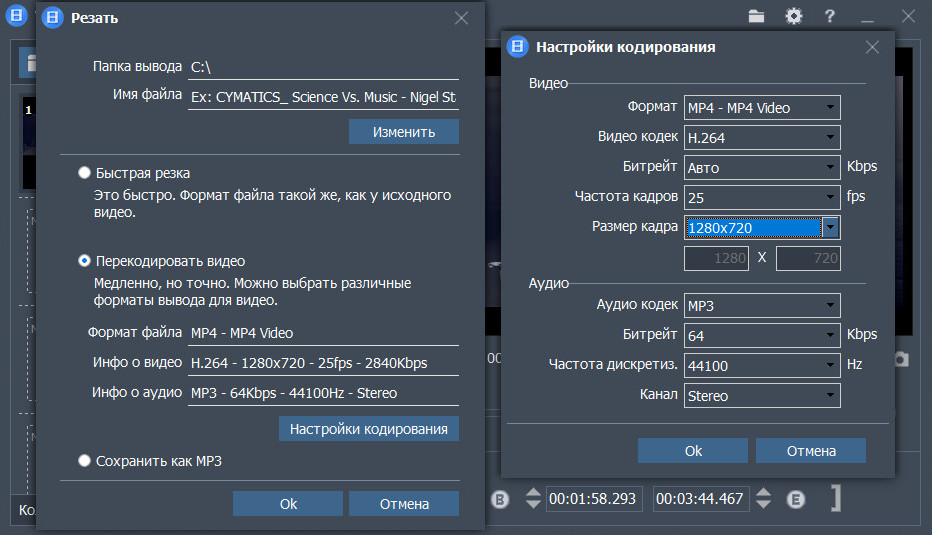The height and width of the screenshot is (535, 932).
Task: Open the folder icon in title bar
Action: click(x=757, y=16)
